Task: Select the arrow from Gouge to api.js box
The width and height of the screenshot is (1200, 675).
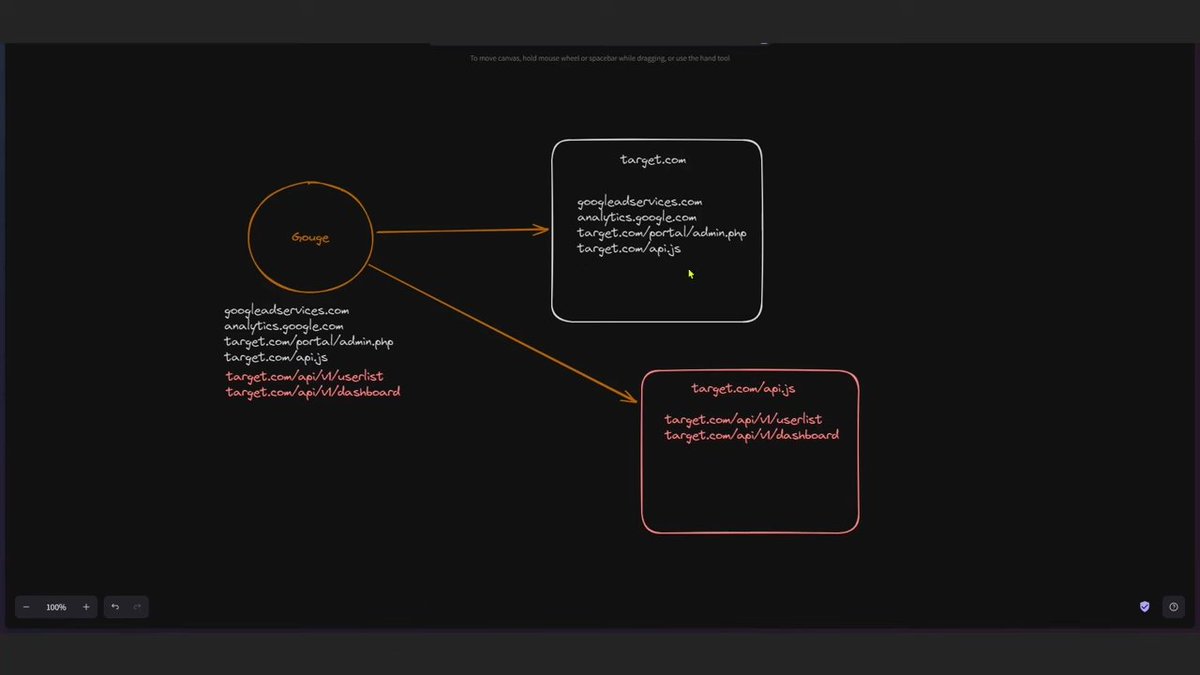Action: pos(503,334)
